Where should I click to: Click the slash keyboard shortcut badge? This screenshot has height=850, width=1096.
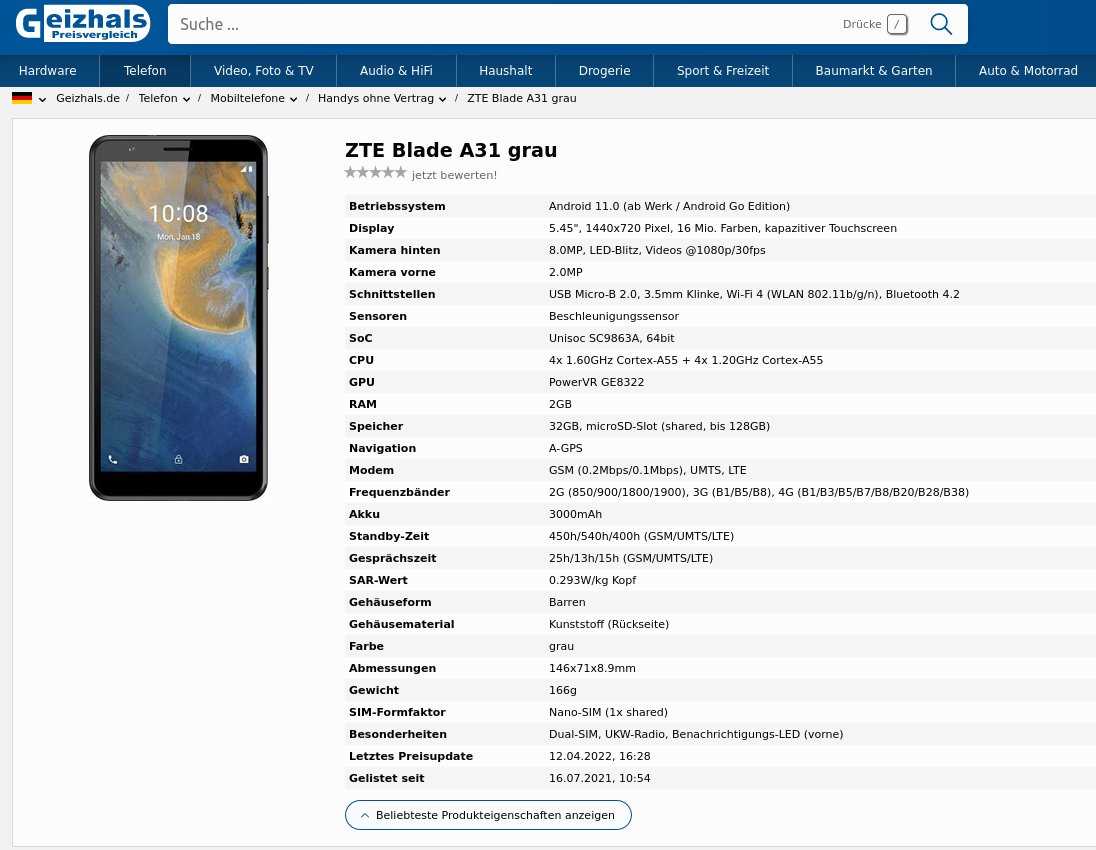tap(897, 24)
